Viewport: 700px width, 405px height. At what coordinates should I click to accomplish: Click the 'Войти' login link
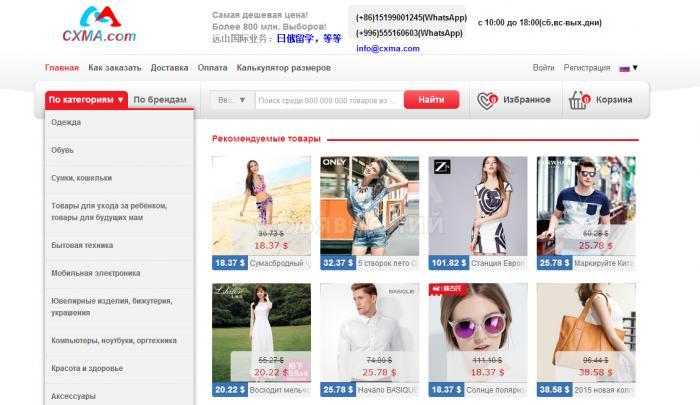coord(543,68)
